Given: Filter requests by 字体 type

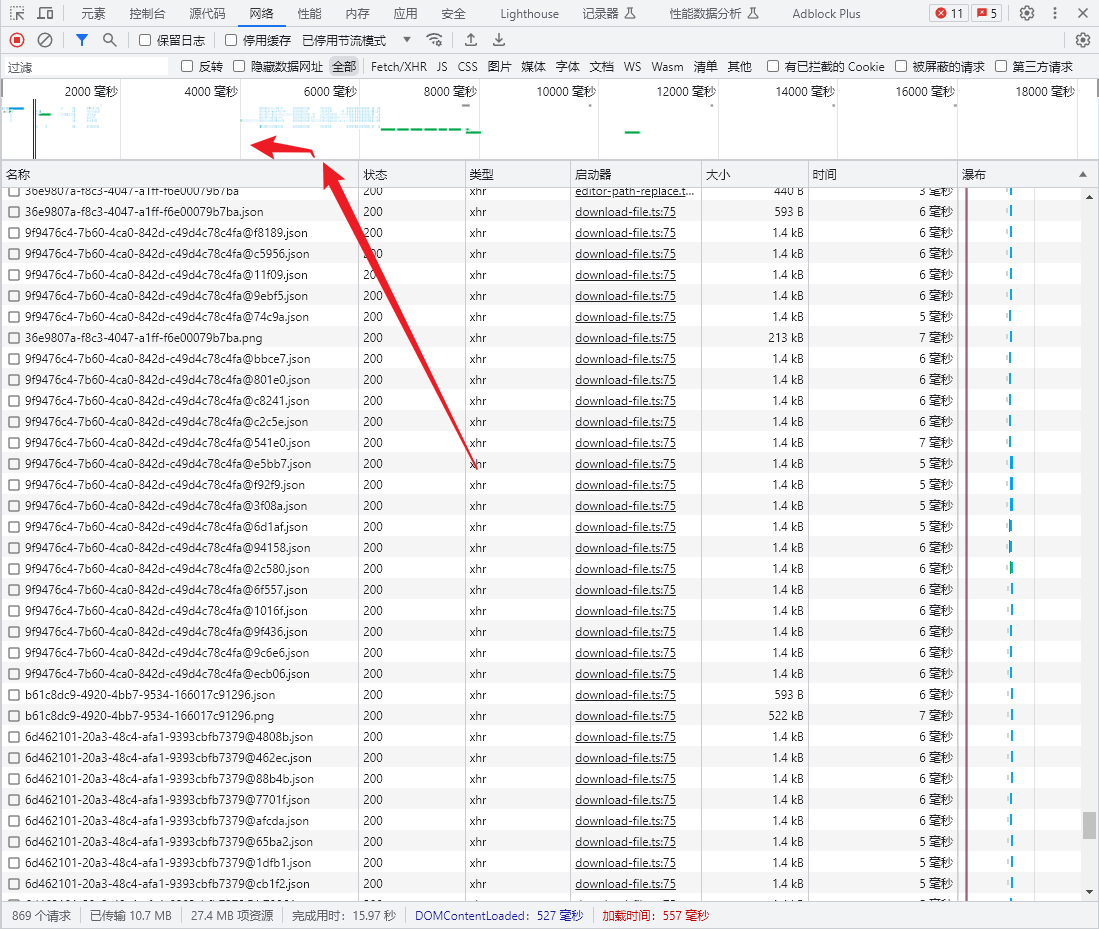Looking at the screenshot, I should pyautogui.click(x=568, y=67).
